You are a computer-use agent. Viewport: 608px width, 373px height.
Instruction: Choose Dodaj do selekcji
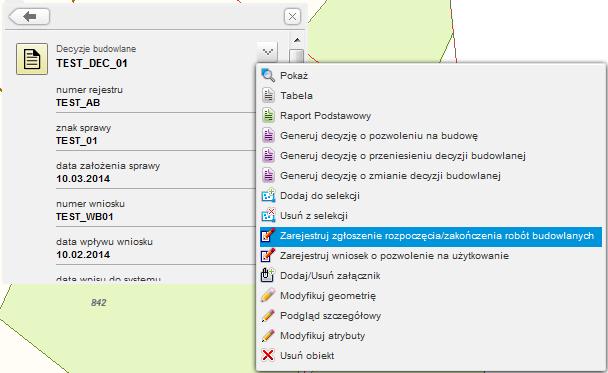point(320,196)
